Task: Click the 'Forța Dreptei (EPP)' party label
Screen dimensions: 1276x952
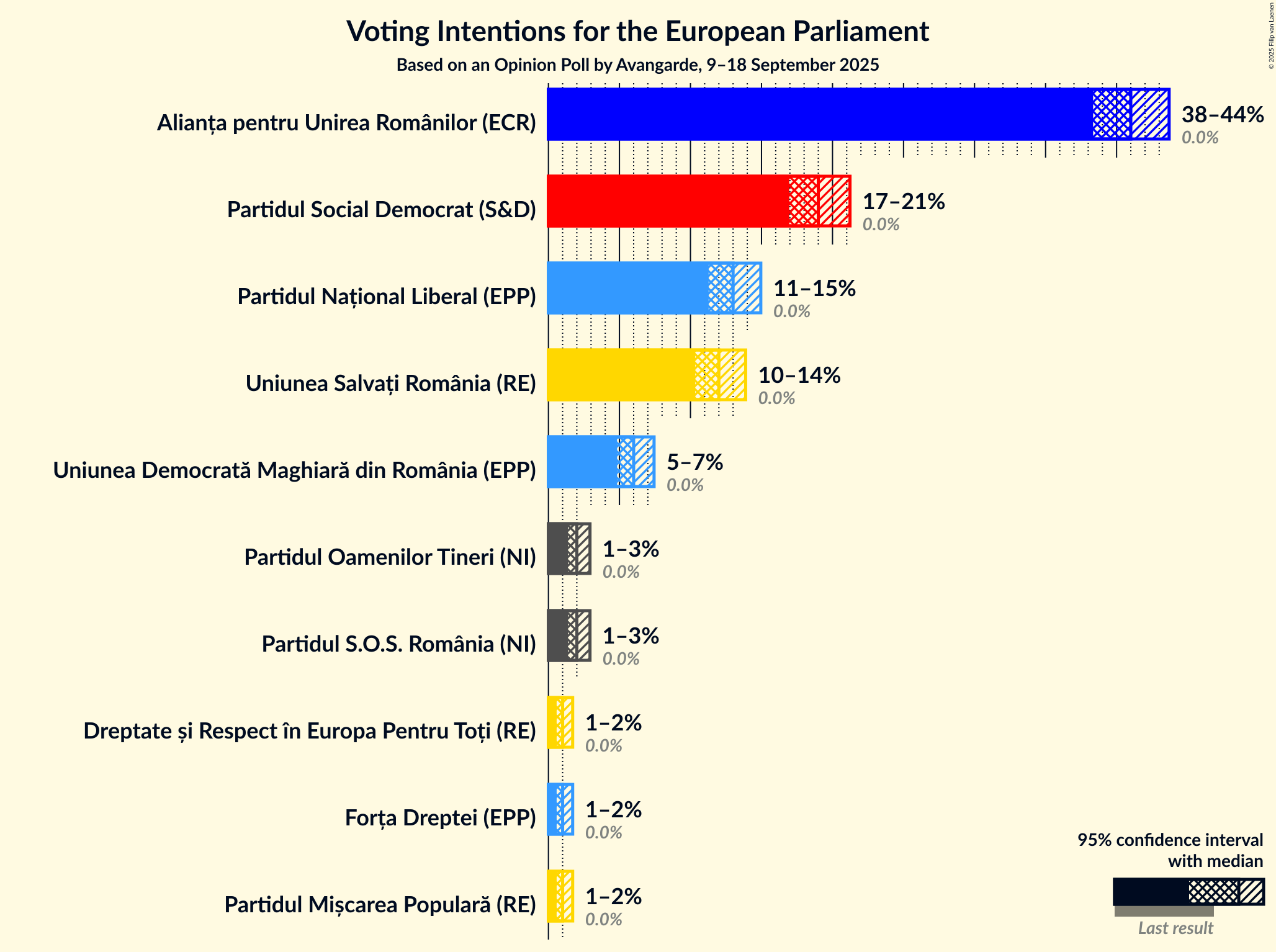Action: [x=440, y=818]
